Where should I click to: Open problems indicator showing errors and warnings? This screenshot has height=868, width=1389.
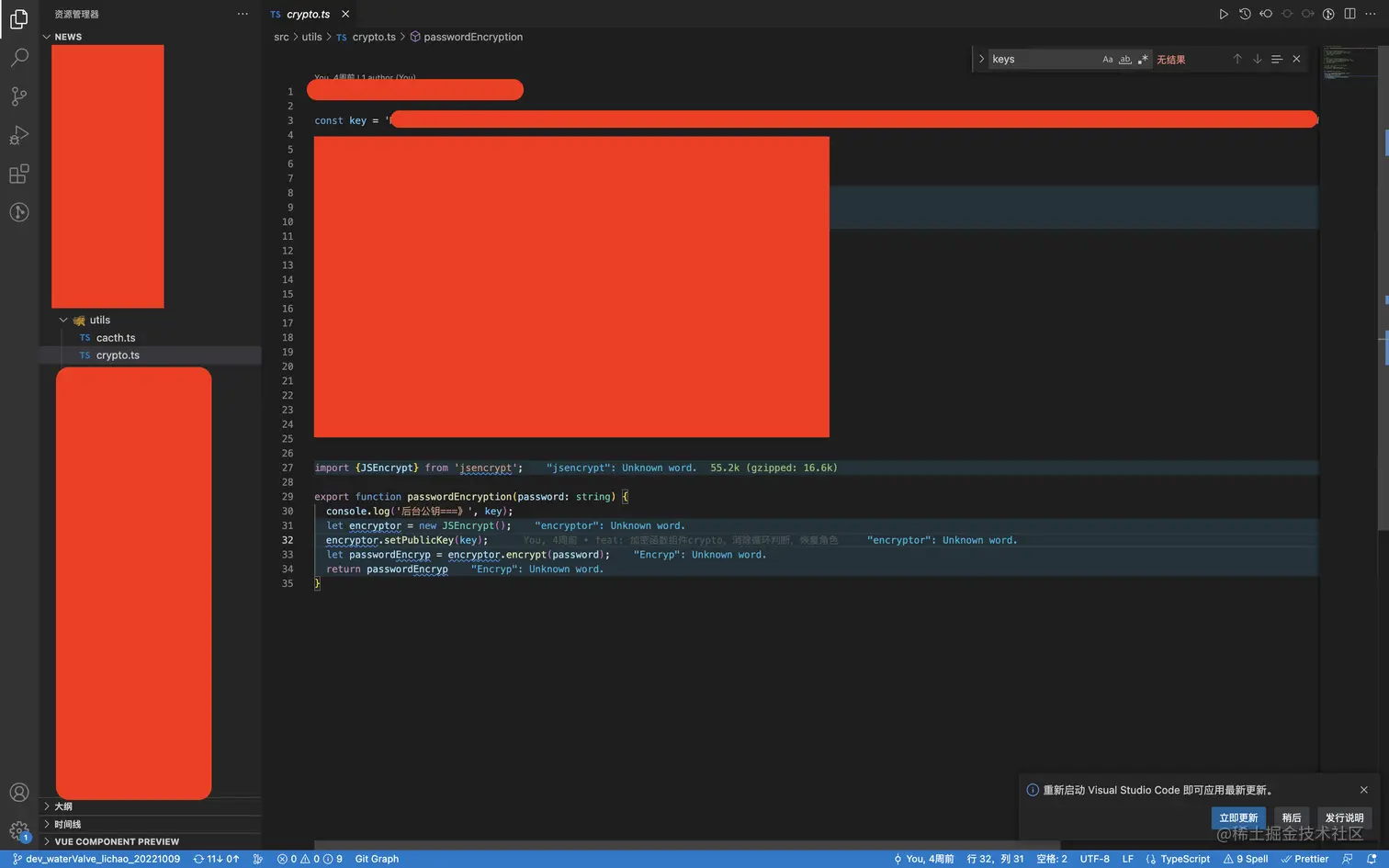pyautogui.click(x=310, y=859)
